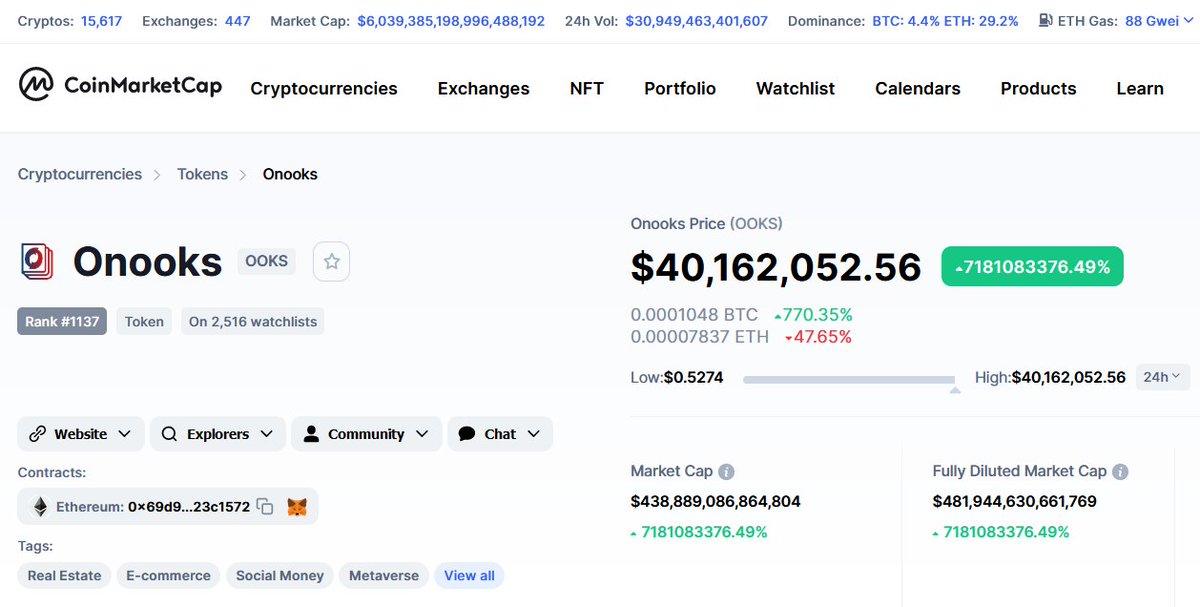This screenshot has width=1200, height=607.
Task: Click Cryptocurrencies breadcrumb link
Action: pyautogui.click(x=80, y=174)
